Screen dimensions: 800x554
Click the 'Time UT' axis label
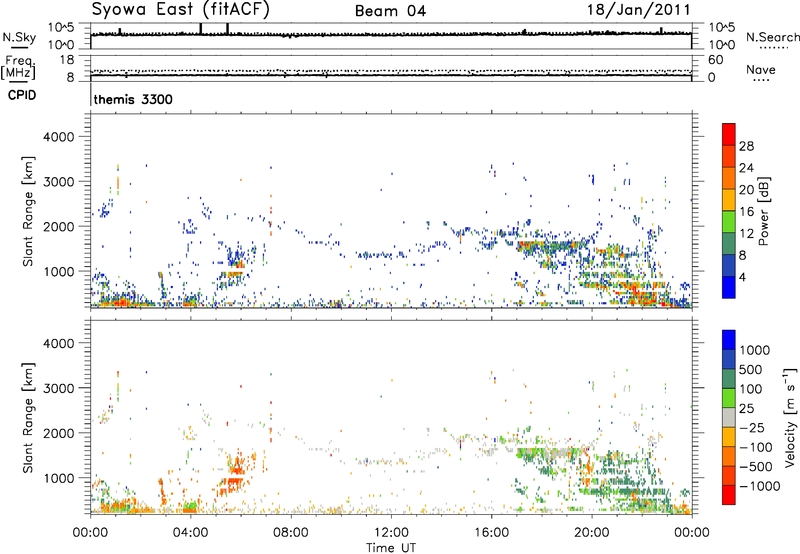click(391, 548)
